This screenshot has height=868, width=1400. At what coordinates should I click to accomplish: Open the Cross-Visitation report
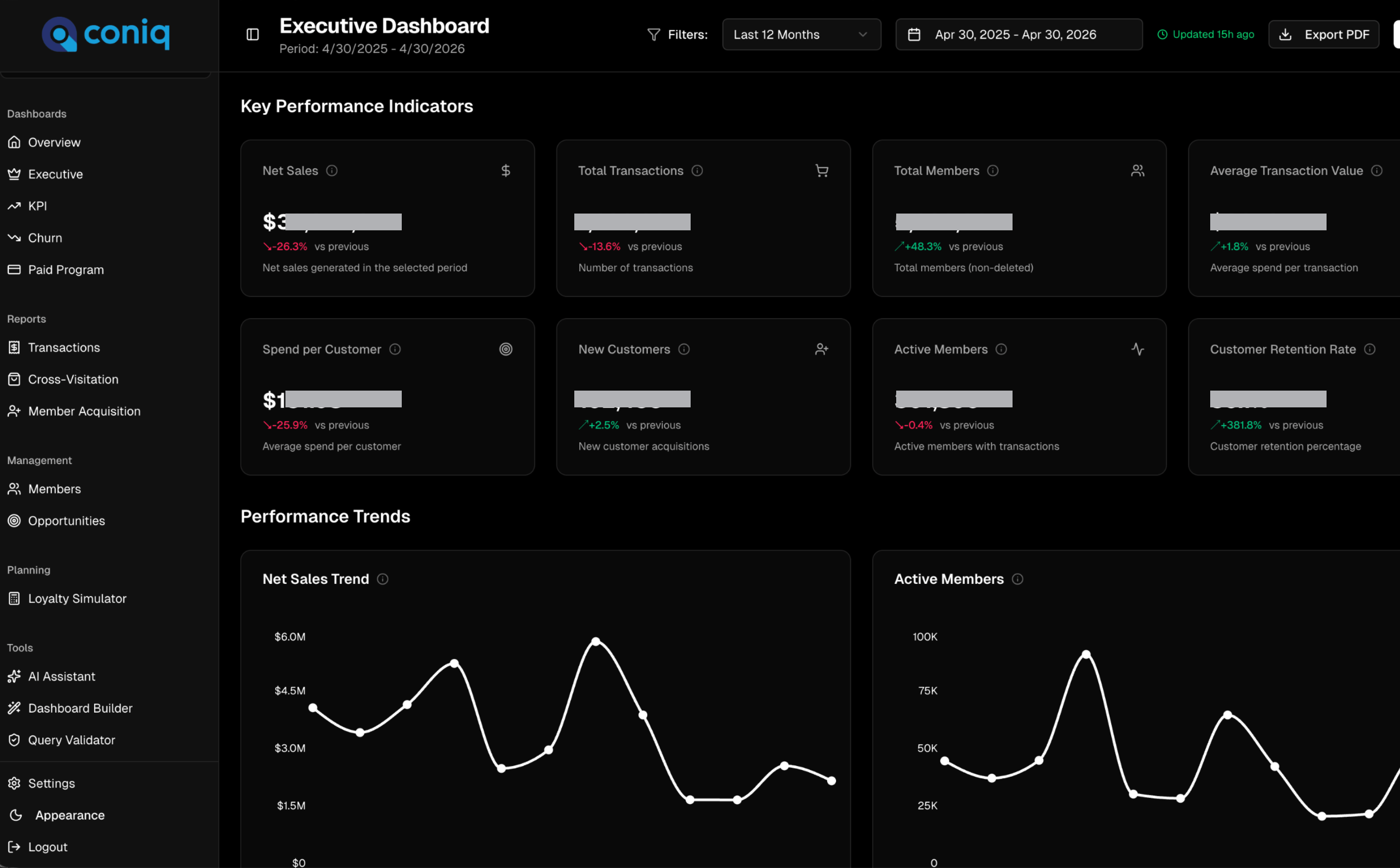(73, 379)
